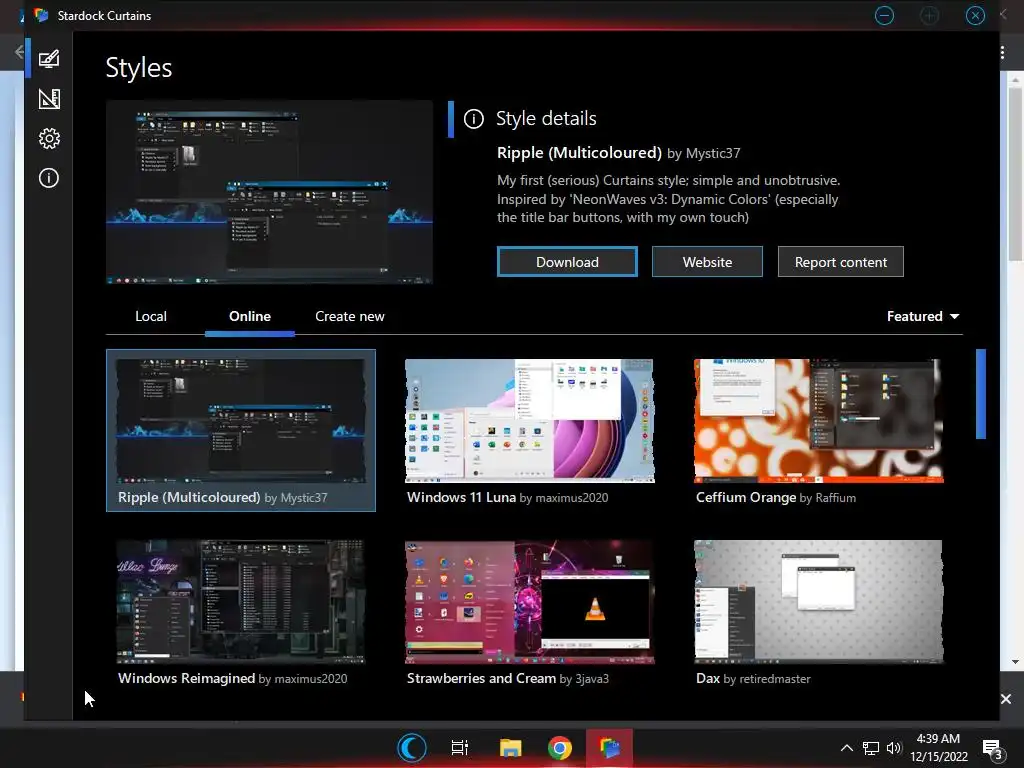Open the volume control in system tray

tap(894, 748)
